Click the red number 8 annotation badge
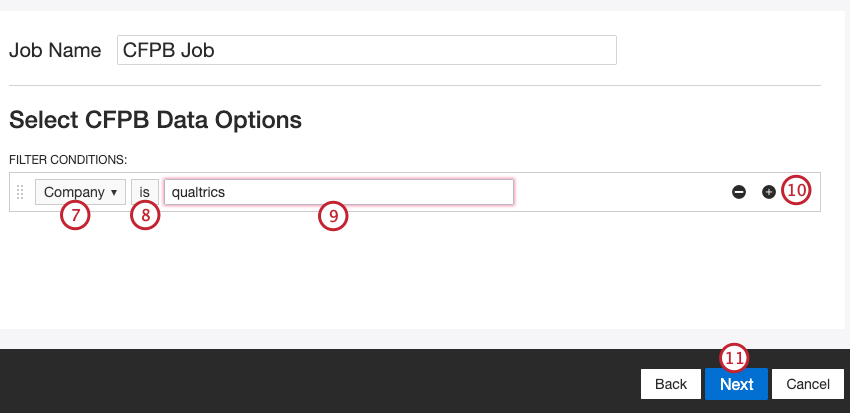 145,216
